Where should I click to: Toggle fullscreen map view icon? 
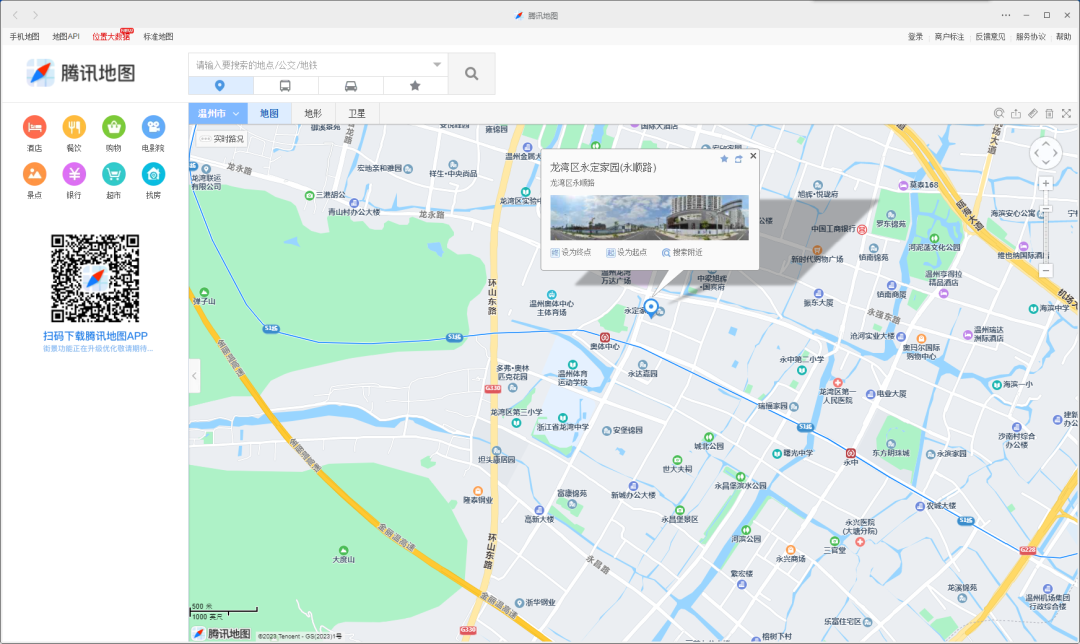tap(1066, 114)
